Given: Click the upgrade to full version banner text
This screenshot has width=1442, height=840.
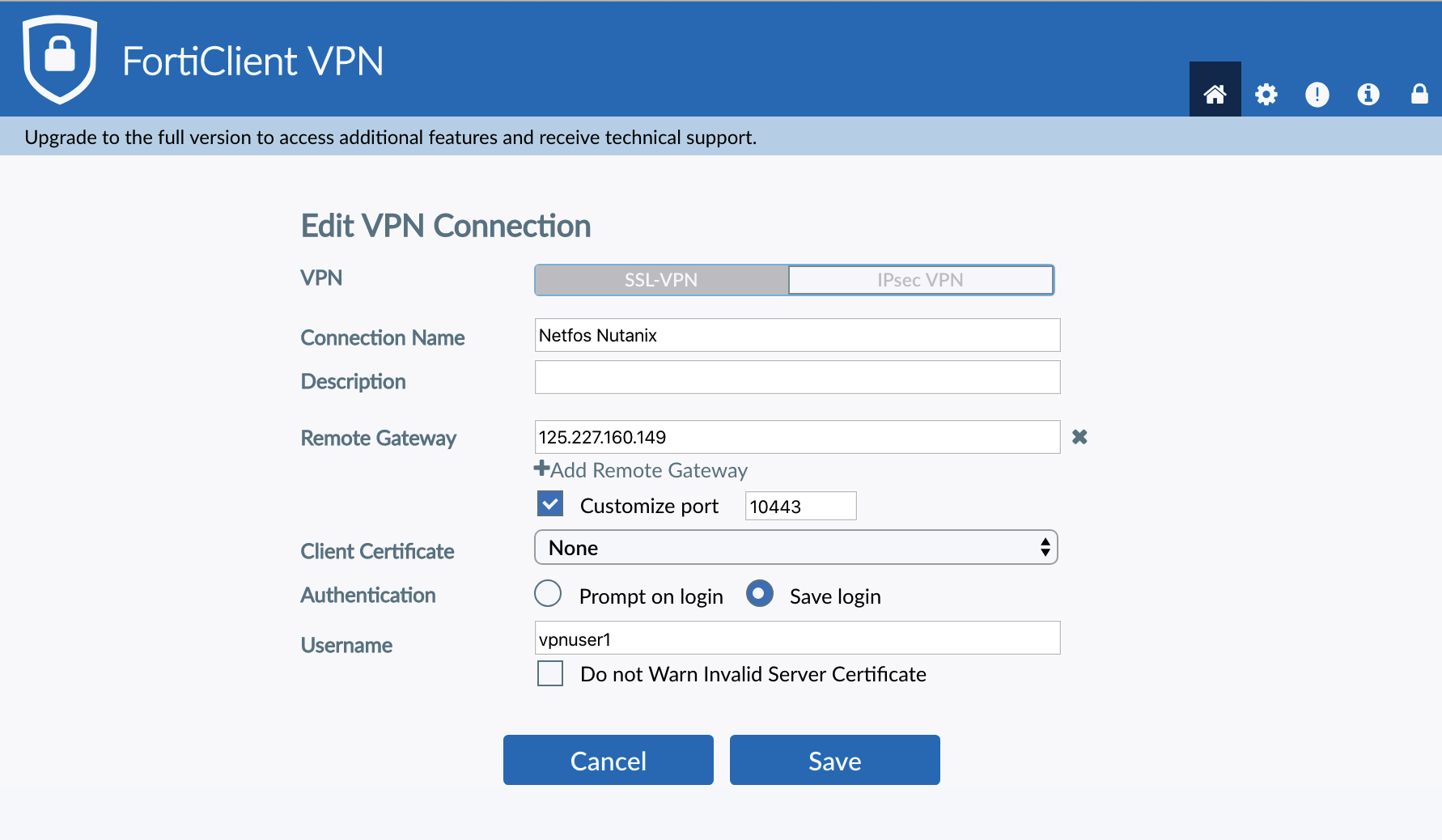Looking at the screenshot, I should pyautogui.click(x=391, y=138).
